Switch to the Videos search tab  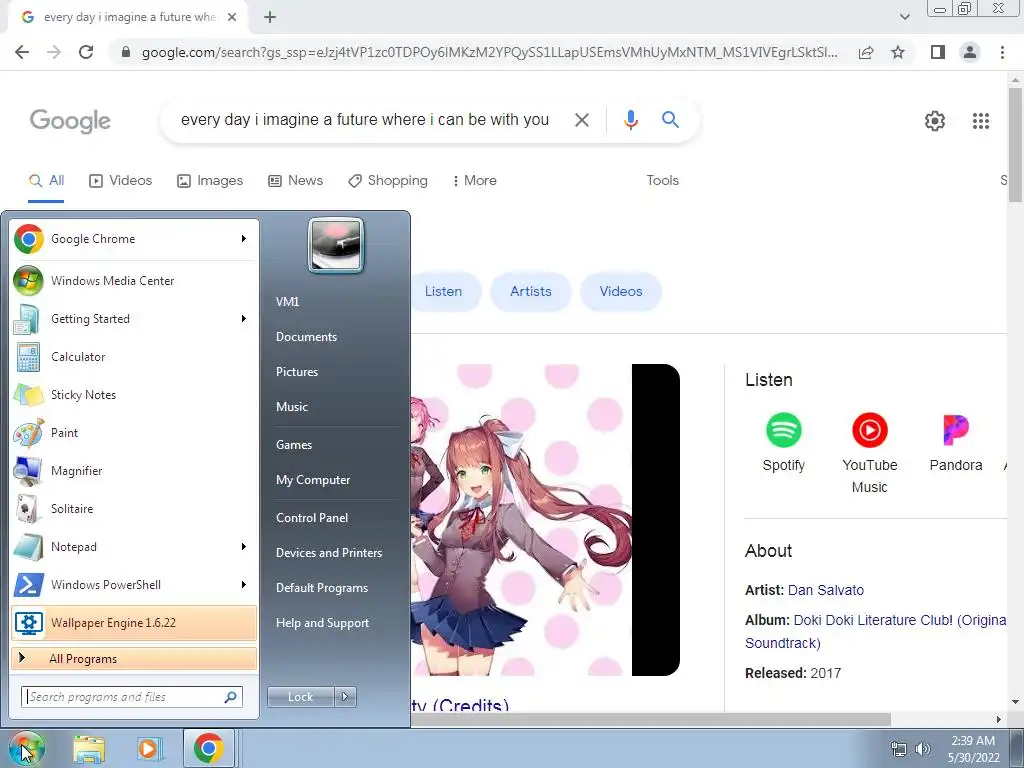pos(121,180)
